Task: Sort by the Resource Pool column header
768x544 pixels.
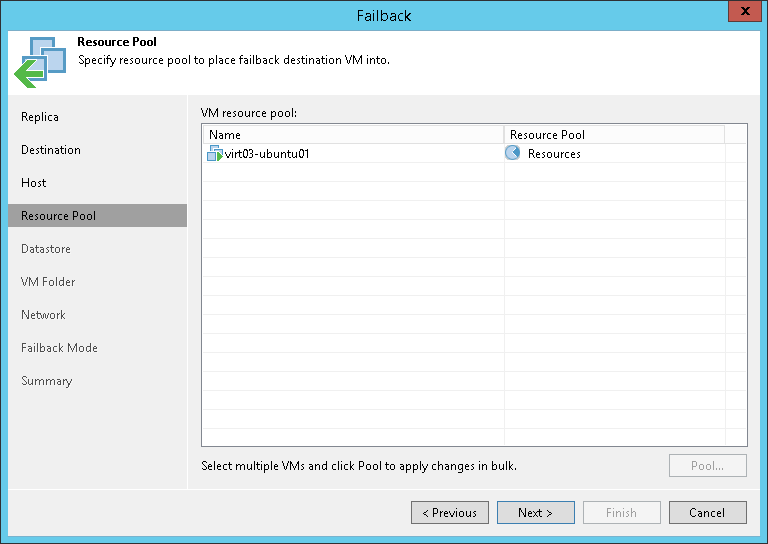Action: pyautogui.click(x=613, y=135)
